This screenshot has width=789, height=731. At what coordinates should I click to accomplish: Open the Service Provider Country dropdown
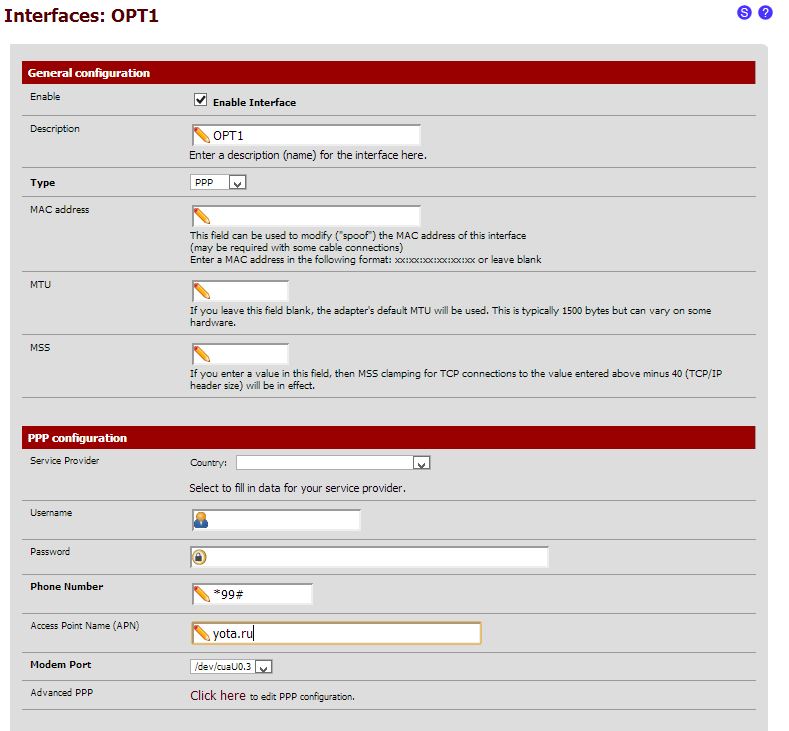click(x=333, y=462)
